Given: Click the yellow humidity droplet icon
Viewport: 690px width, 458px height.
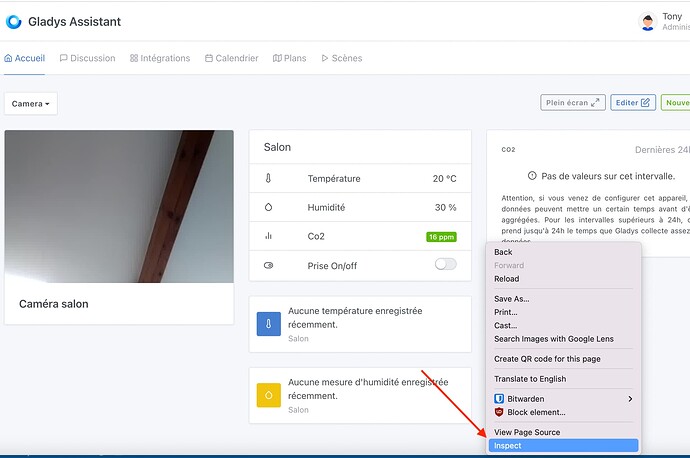Looking at the screenshot, I should 268,395.
